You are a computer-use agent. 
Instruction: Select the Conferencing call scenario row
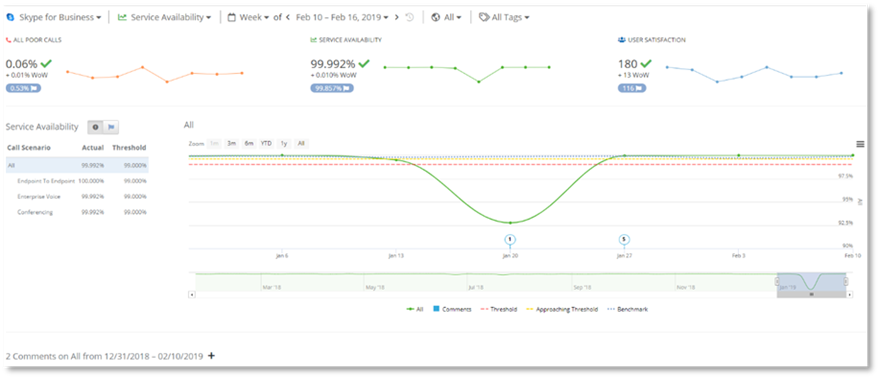click(77, 213)
